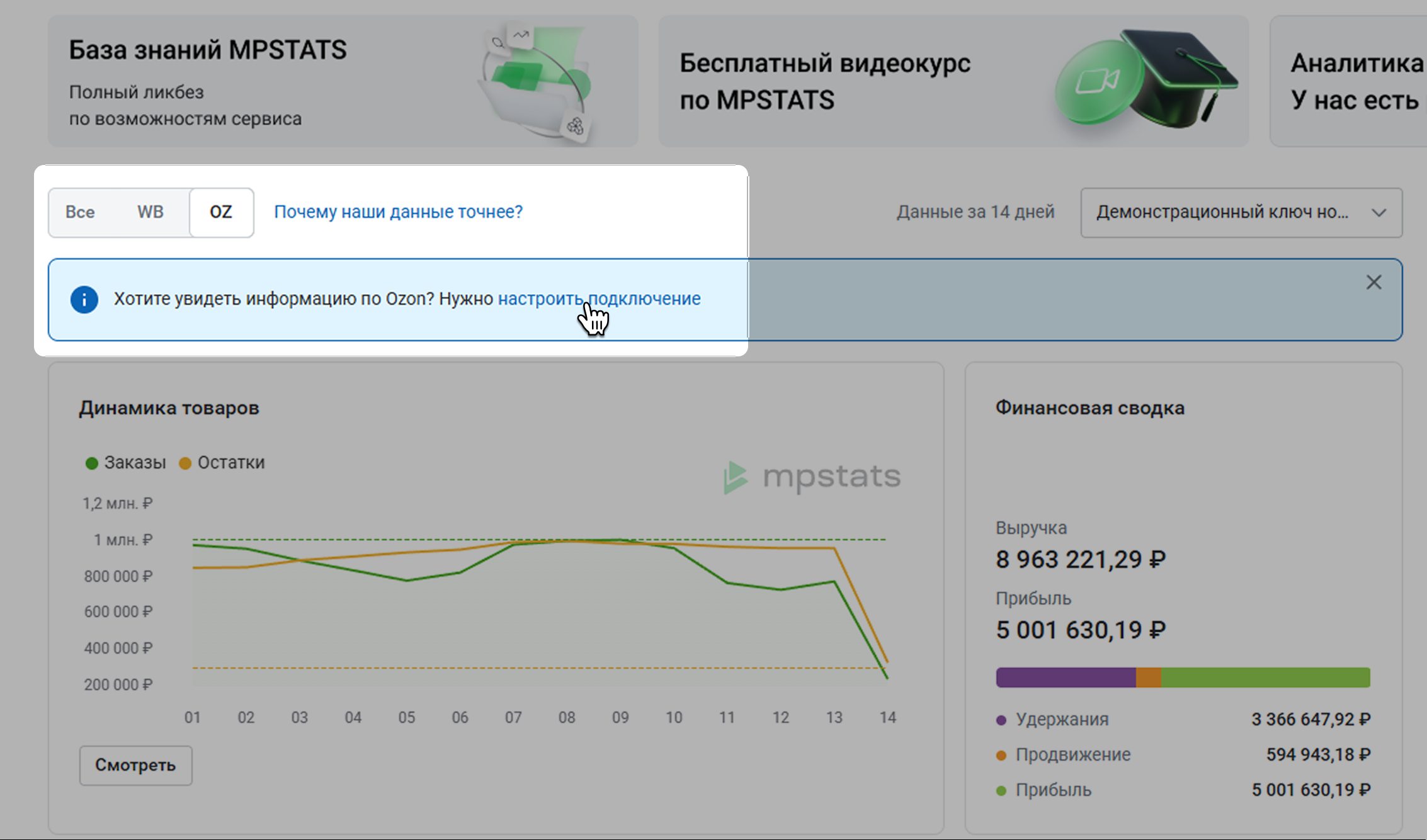Click the 3 366 647,92 ₽ amount
The image size is (1427, 840).
click(x=1311, y=719)
